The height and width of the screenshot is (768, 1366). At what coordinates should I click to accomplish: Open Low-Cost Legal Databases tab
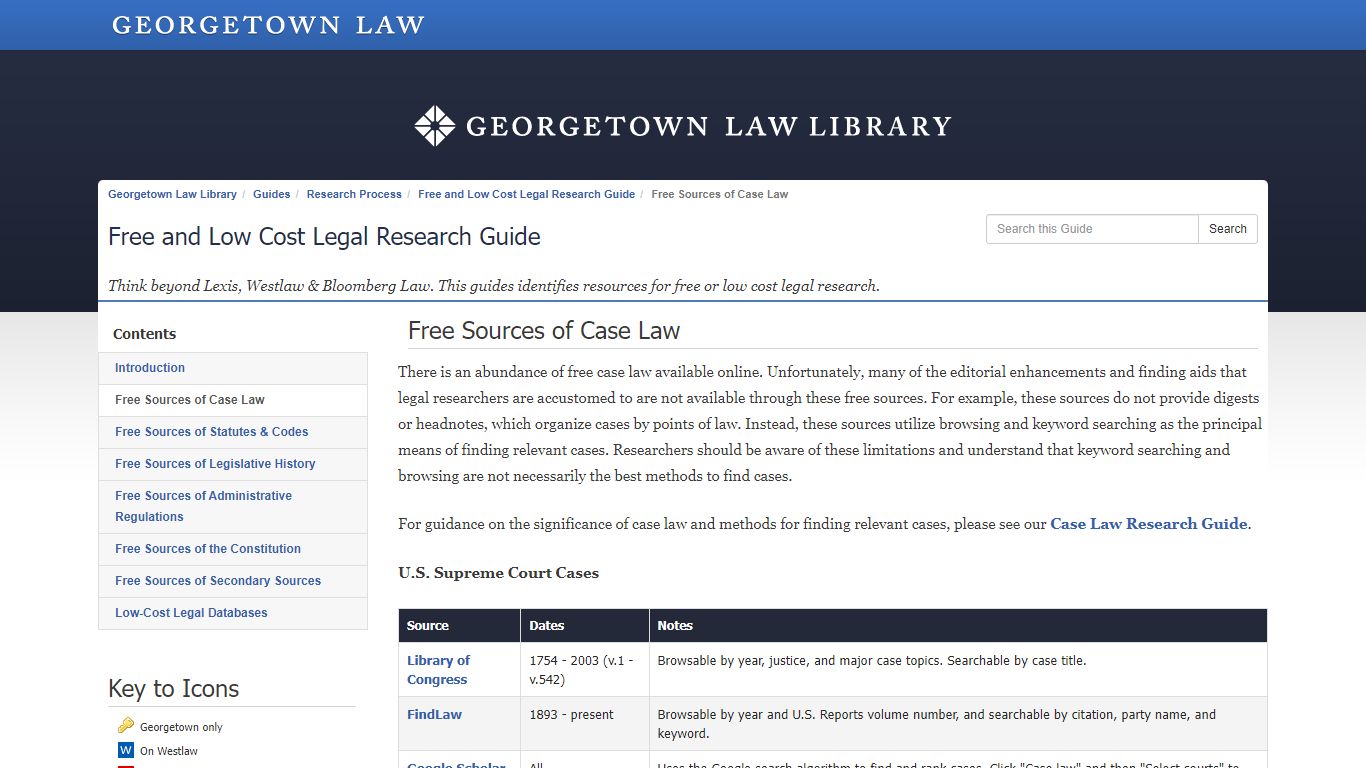tap(233, 613)
